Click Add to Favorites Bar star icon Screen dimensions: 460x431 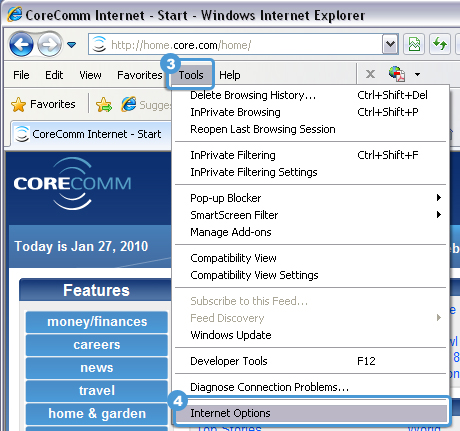(104, 104)
